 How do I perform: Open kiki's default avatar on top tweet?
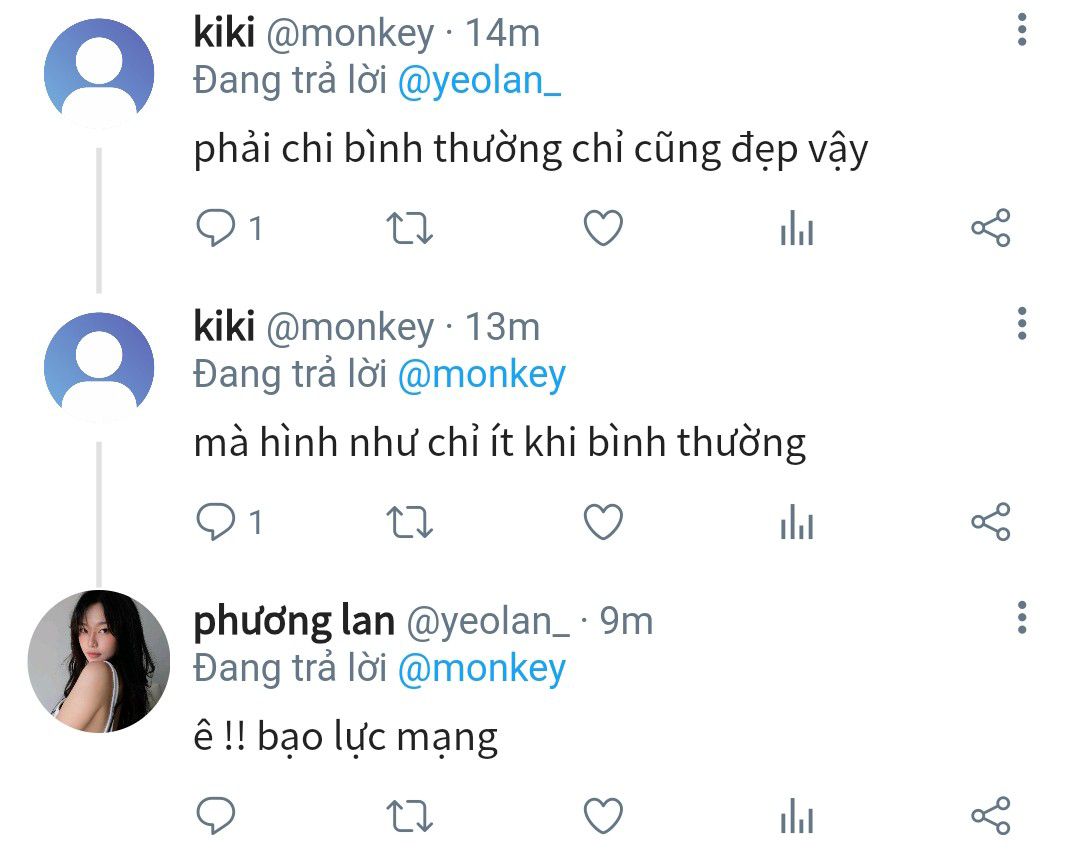[98, 73]
